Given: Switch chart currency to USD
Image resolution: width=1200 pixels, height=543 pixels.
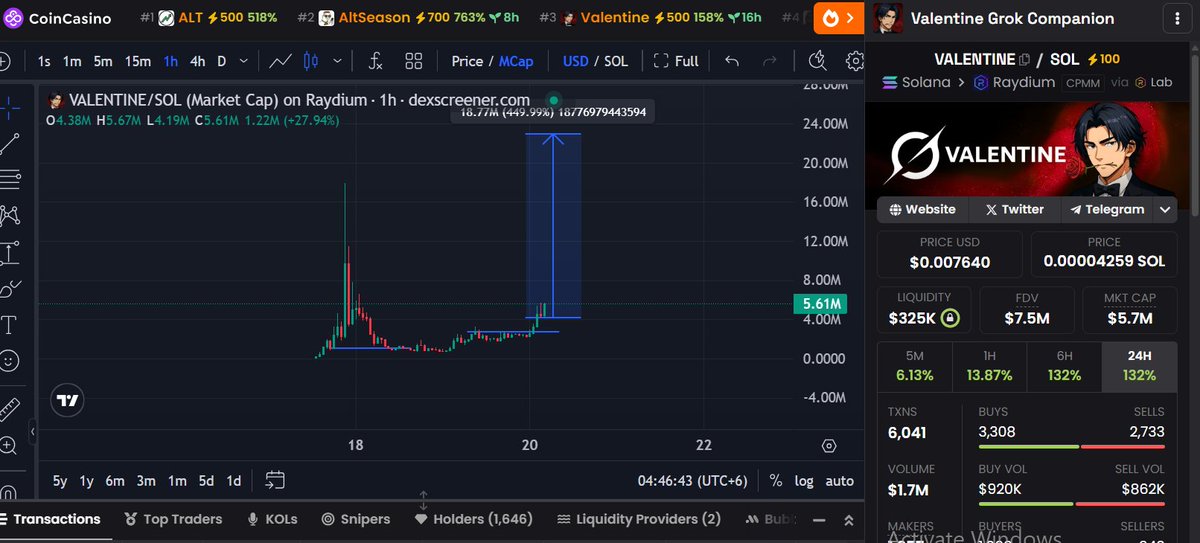Looking at the screenshot, I should coord(576,61).
